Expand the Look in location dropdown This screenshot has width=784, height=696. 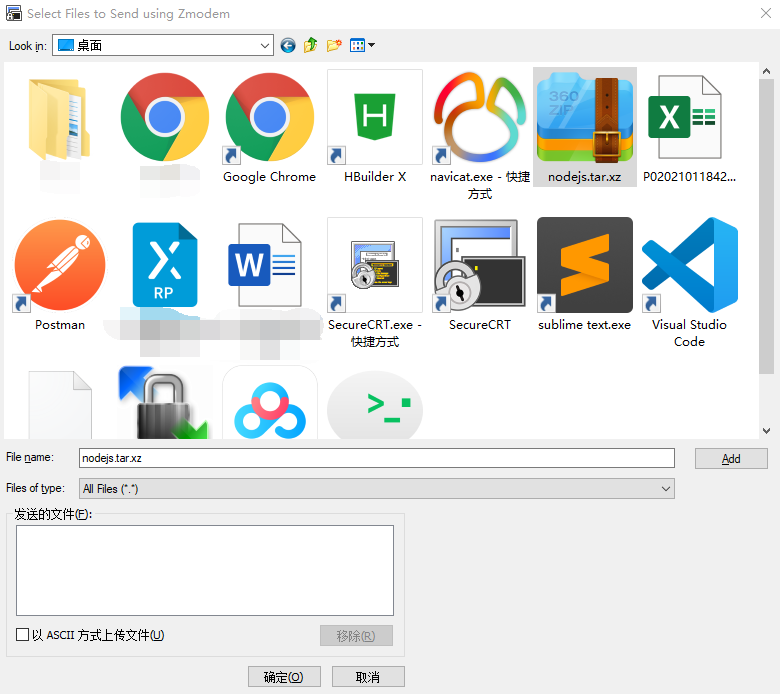tap(264, 46)
